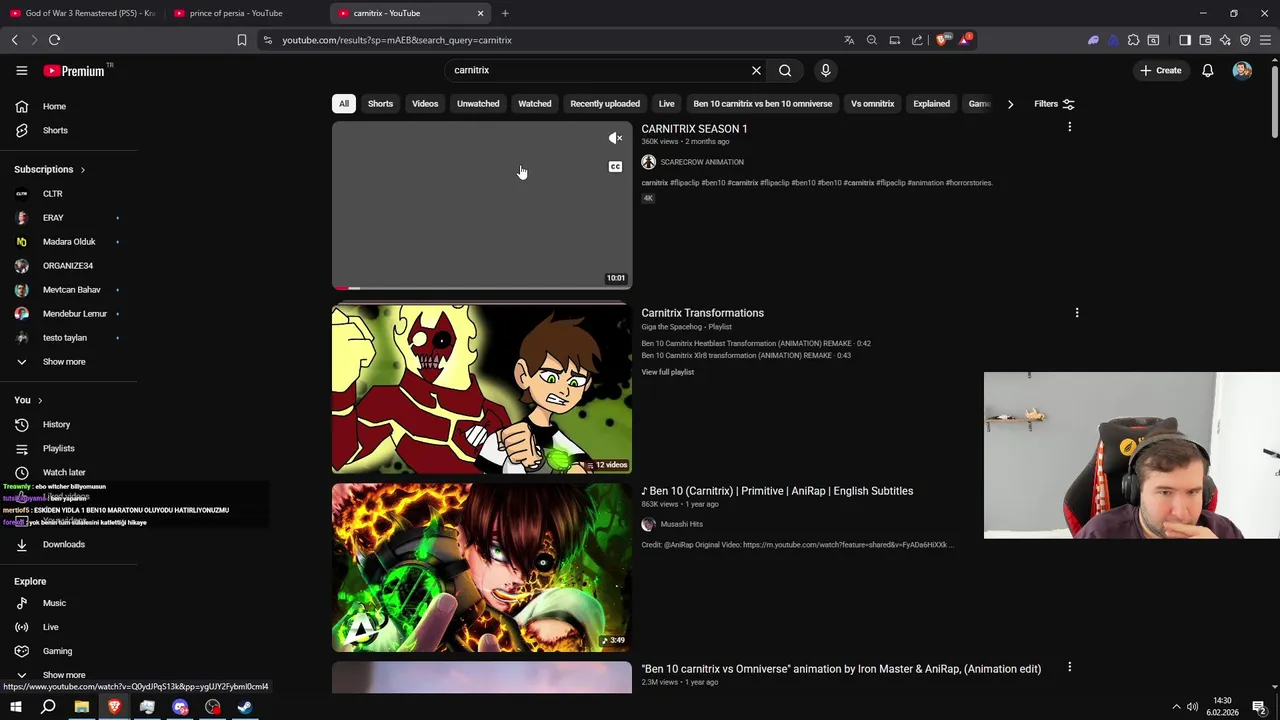1280x720 pixels.
Task: Open the Madara Olduk subscription
Action: pyautogui.click(x=68, y=241)
